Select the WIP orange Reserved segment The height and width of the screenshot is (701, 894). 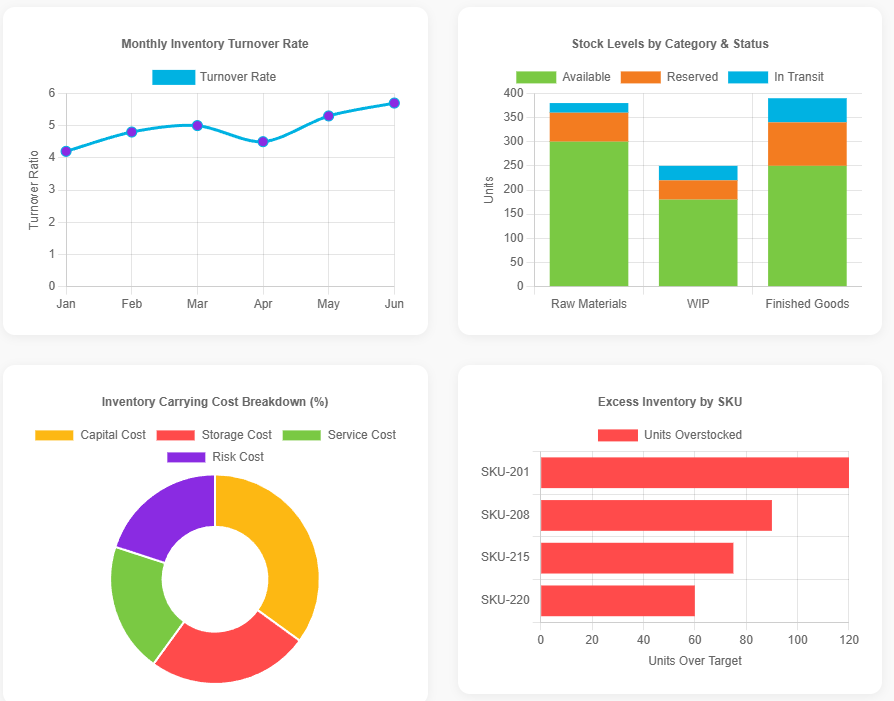click(x=698, y=190)
